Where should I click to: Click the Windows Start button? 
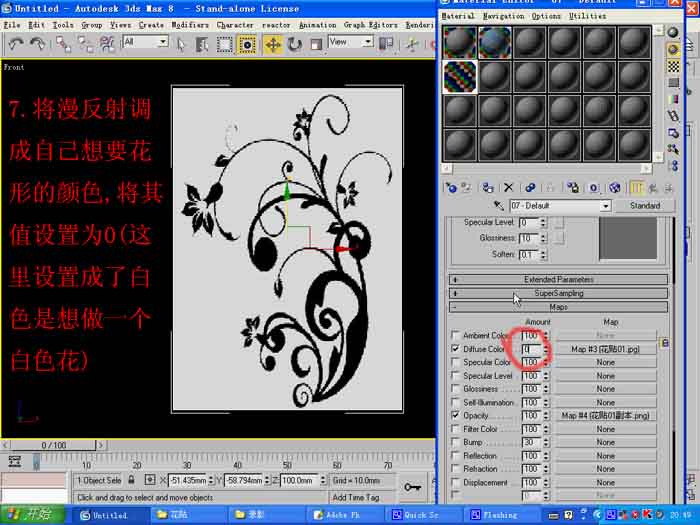click(31, 515)
